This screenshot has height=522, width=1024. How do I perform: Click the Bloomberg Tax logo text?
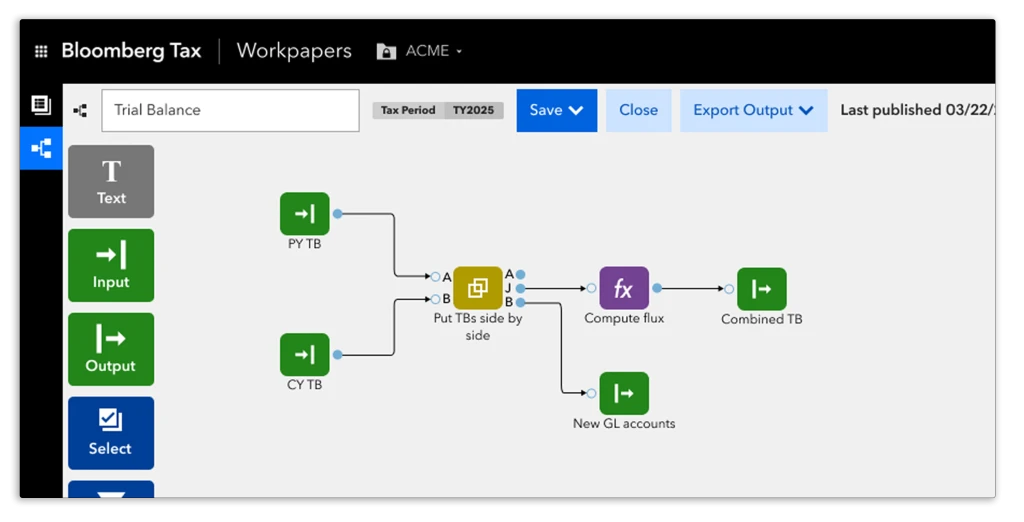(131, 51)
